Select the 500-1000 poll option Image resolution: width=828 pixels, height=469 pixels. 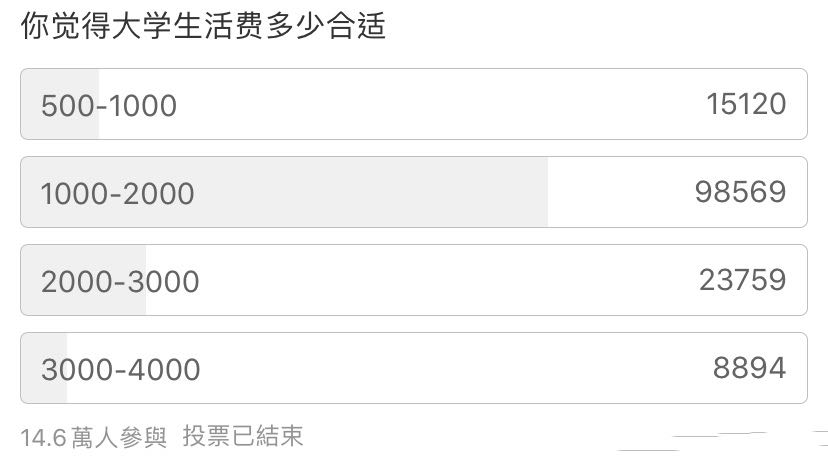[109, 105]
